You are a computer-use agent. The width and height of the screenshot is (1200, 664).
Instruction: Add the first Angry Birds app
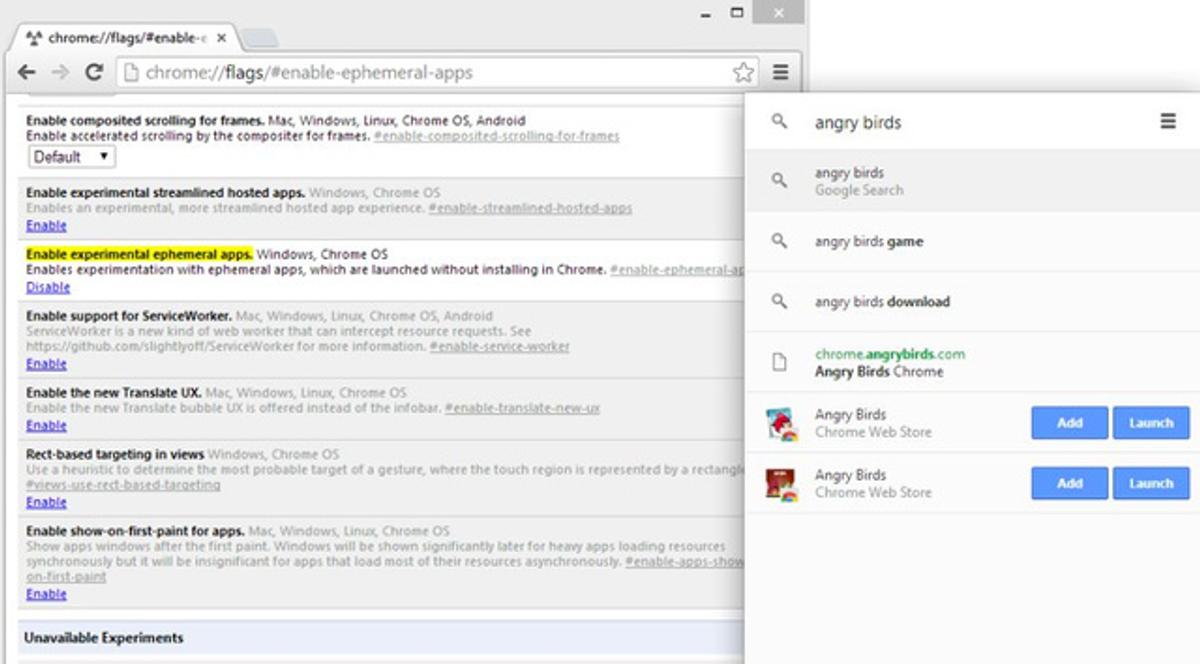[1069, 423]
